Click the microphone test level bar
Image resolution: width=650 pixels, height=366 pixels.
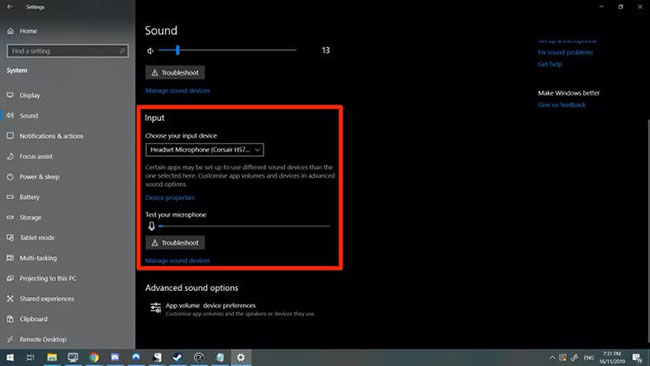pos(244,226)
